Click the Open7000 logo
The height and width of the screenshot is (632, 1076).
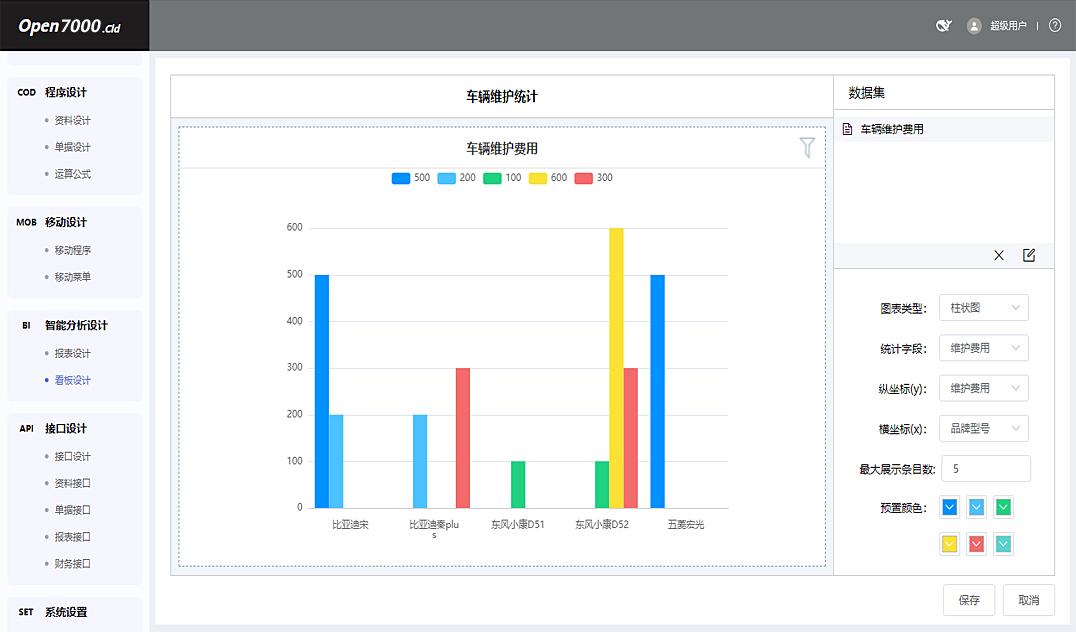[x=69, y=26]
